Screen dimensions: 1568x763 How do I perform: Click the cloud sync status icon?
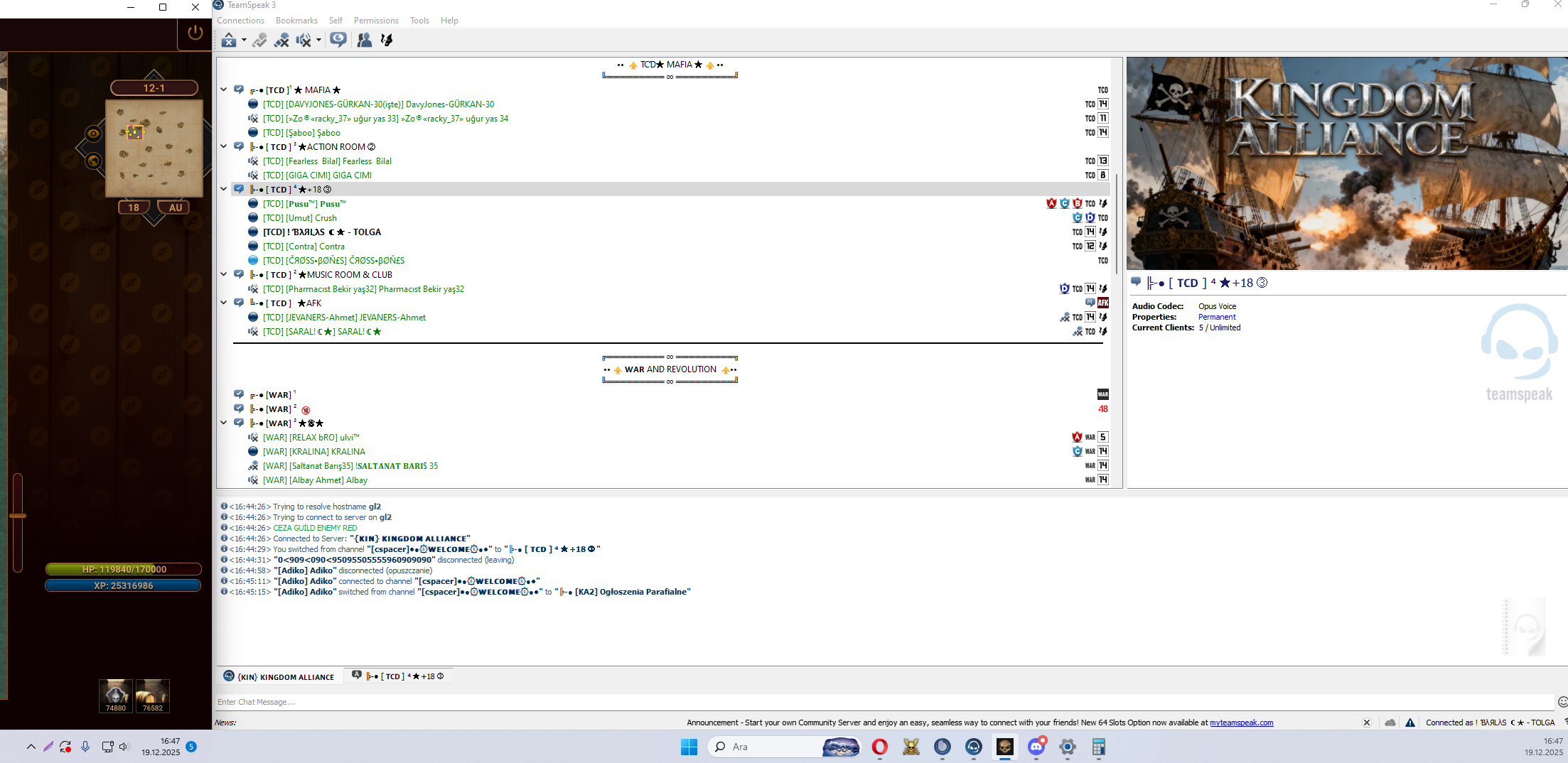coord(1390,723)
